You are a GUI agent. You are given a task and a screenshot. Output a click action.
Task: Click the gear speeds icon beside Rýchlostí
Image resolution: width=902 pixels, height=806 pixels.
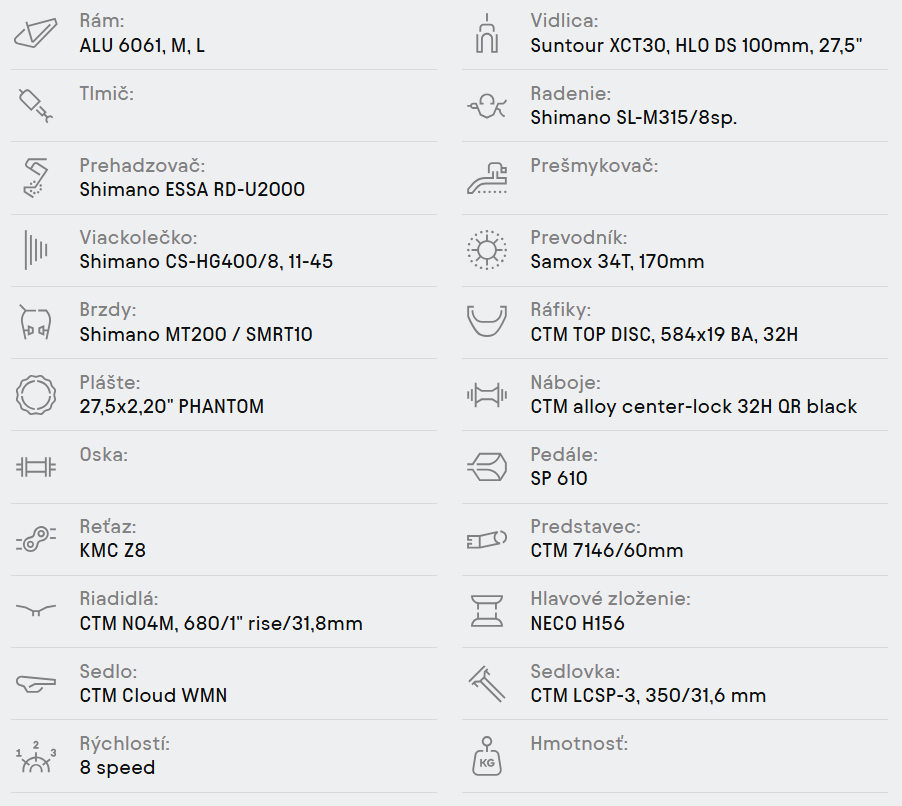pyautogui.click(x=36, y=757)
